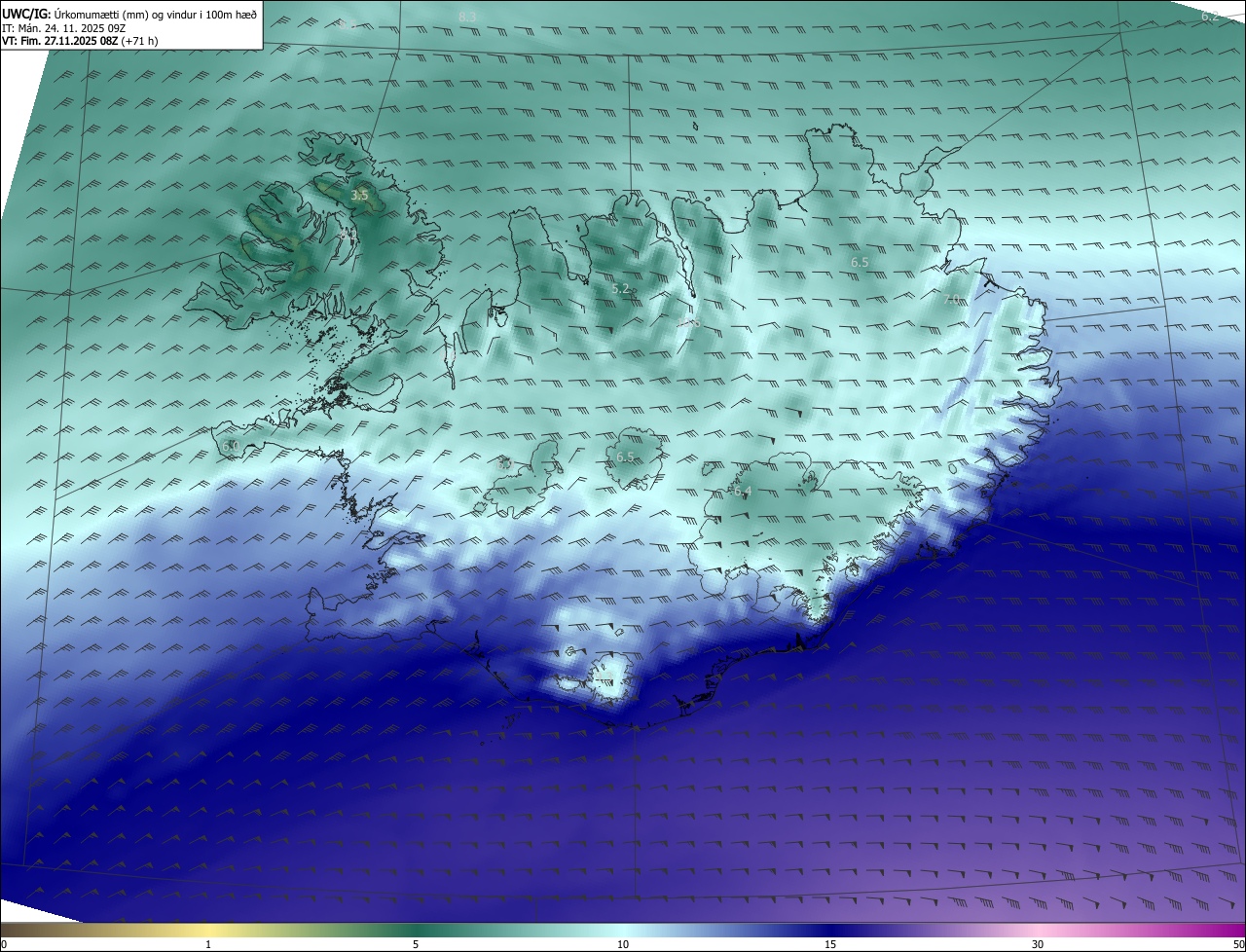Click the 15 tick on the color scale

830,944
